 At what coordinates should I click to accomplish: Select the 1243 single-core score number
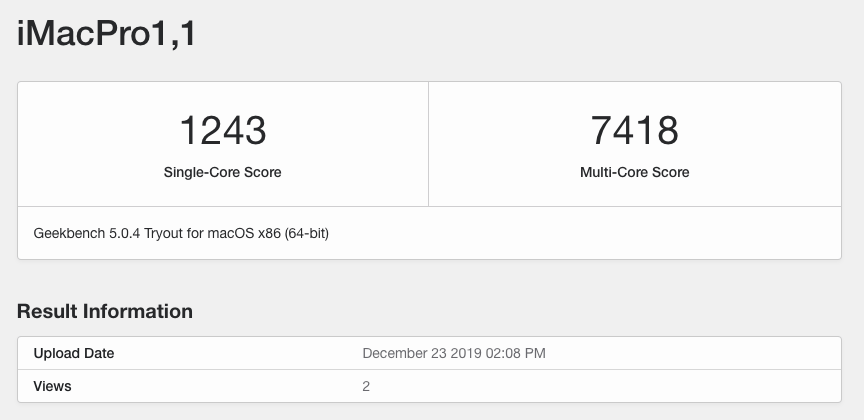pos(222,130)
